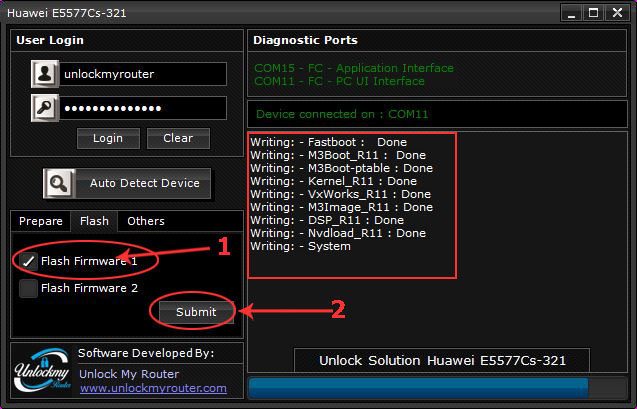Maximize the application window
Image resolution: width=637 pixels, height=409 pixels.
tap(593, 13)
